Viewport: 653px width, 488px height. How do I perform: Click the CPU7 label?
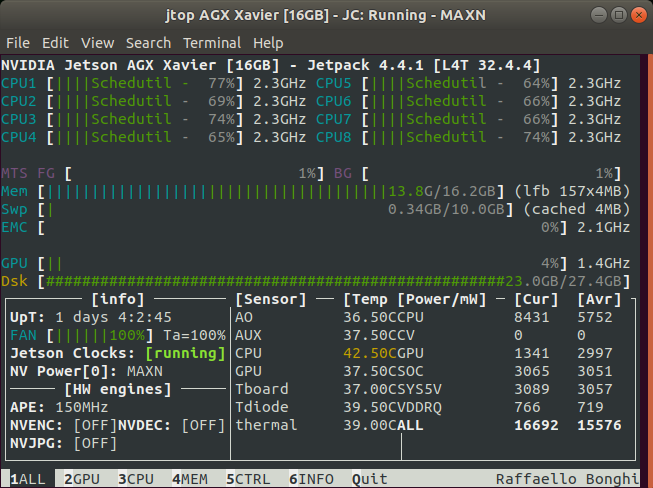coord(334,119)
